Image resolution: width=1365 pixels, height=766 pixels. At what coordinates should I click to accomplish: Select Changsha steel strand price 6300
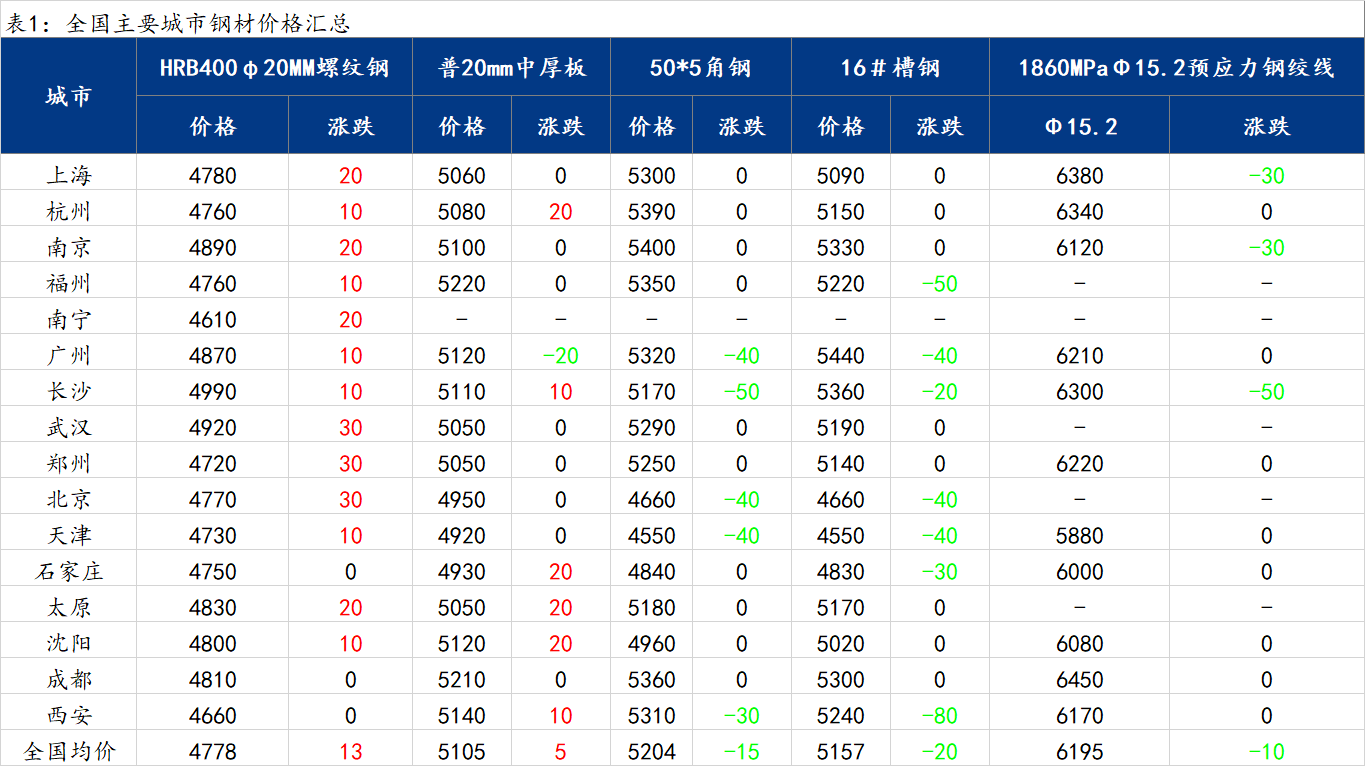[1079, 392]
